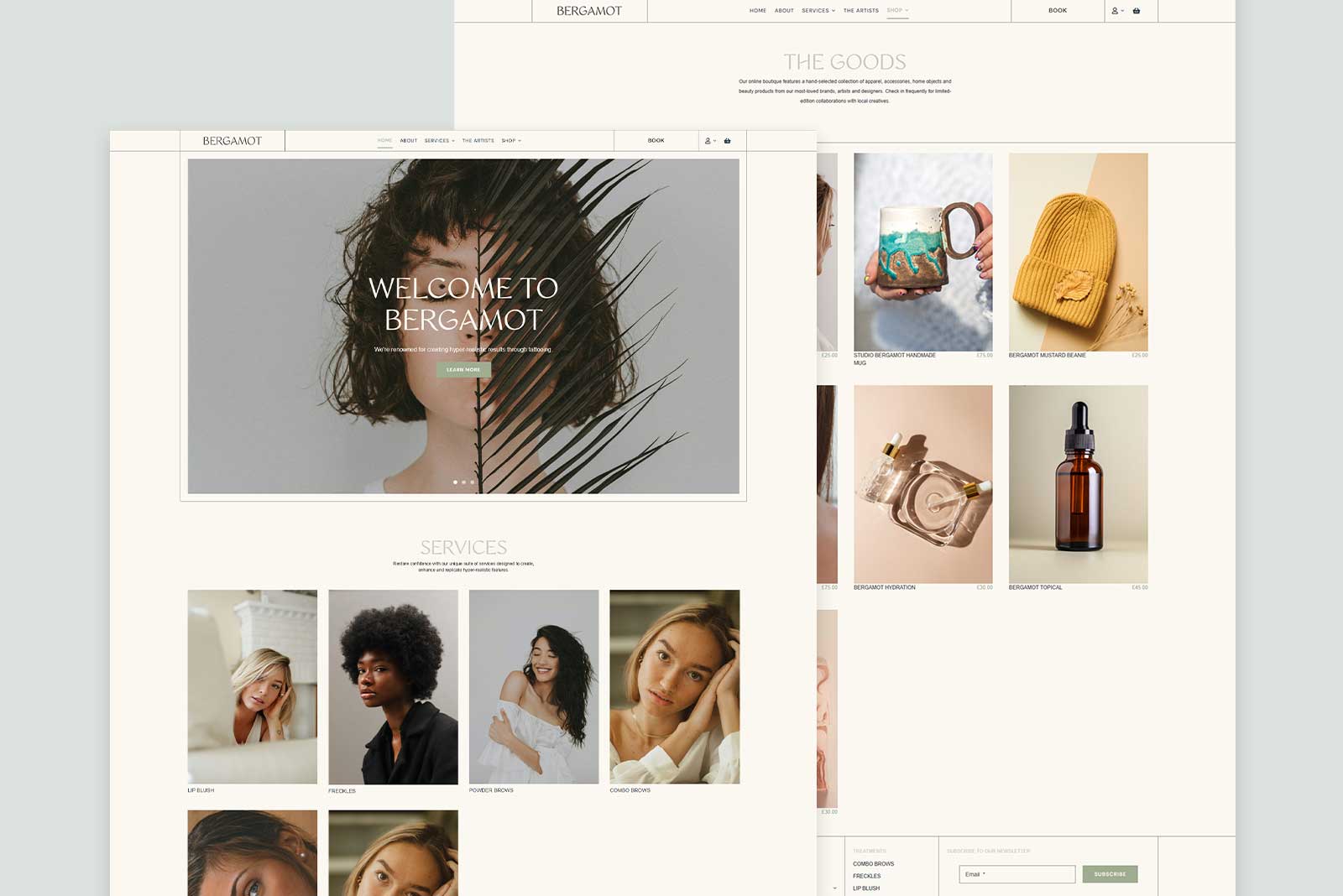Open the shopping basket on shop page

[1137, 11]
